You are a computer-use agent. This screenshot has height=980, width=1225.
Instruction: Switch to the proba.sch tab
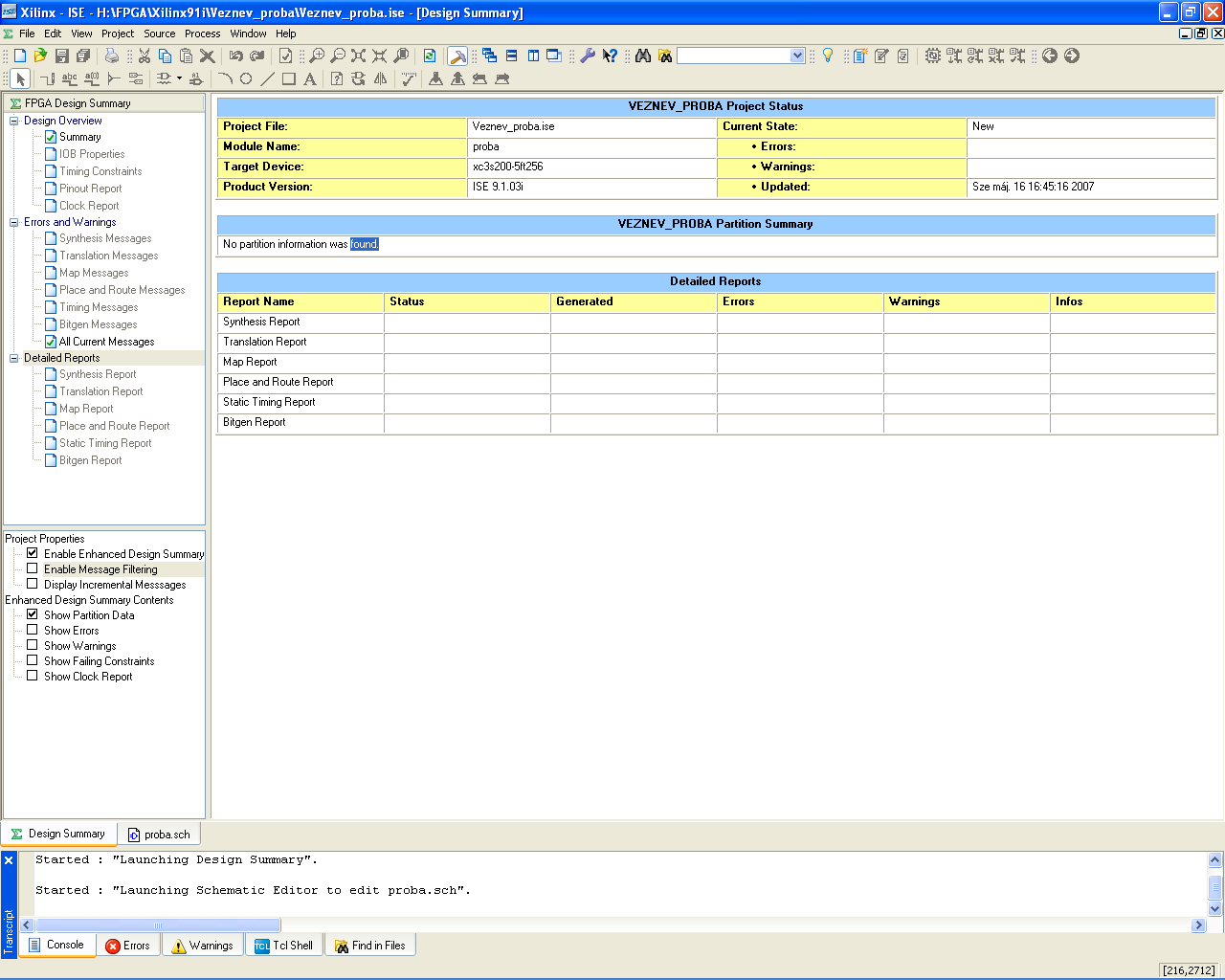click(x=160, y=835)
